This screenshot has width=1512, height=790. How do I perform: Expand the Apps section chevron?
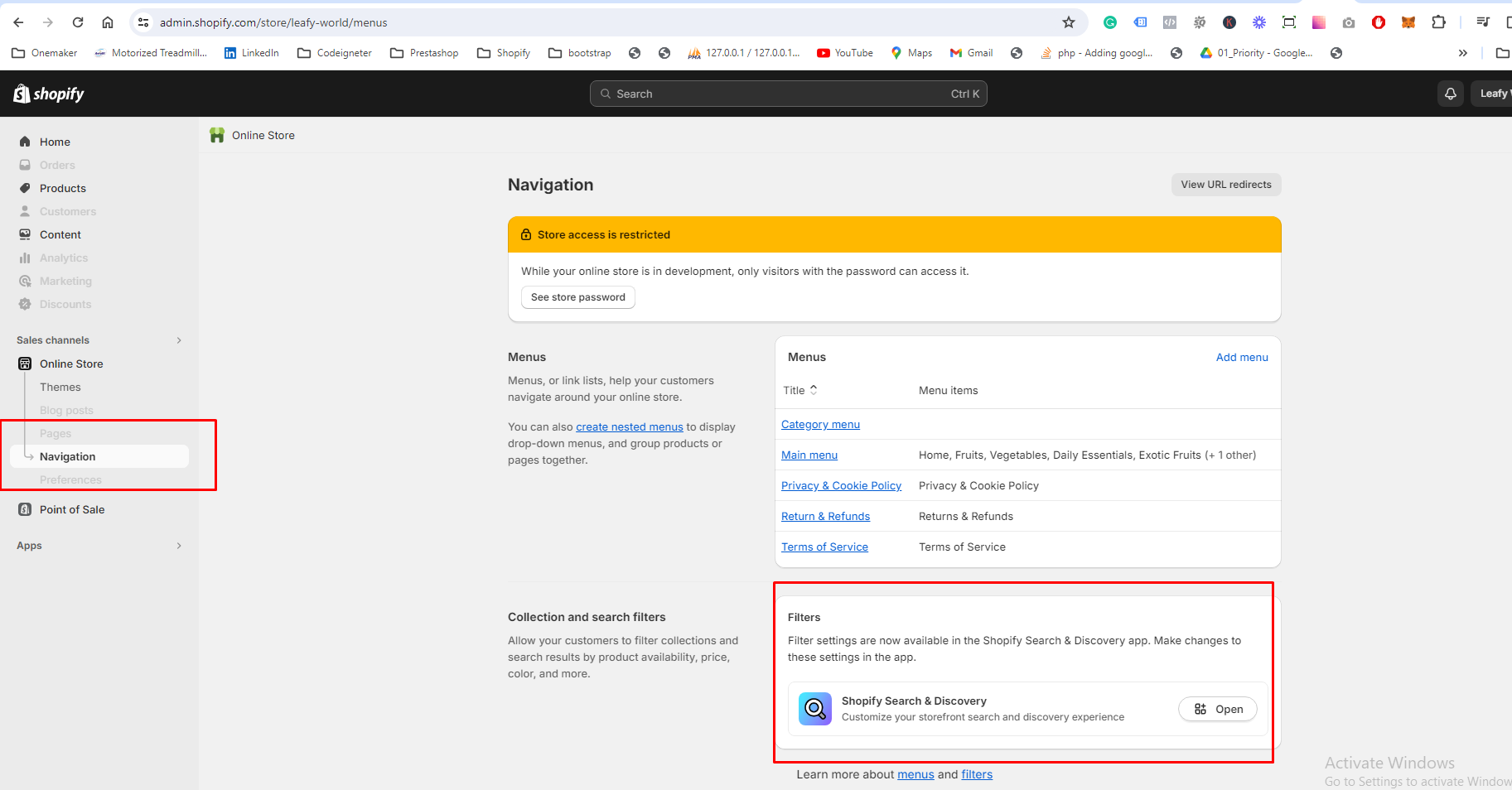(179, 546)
